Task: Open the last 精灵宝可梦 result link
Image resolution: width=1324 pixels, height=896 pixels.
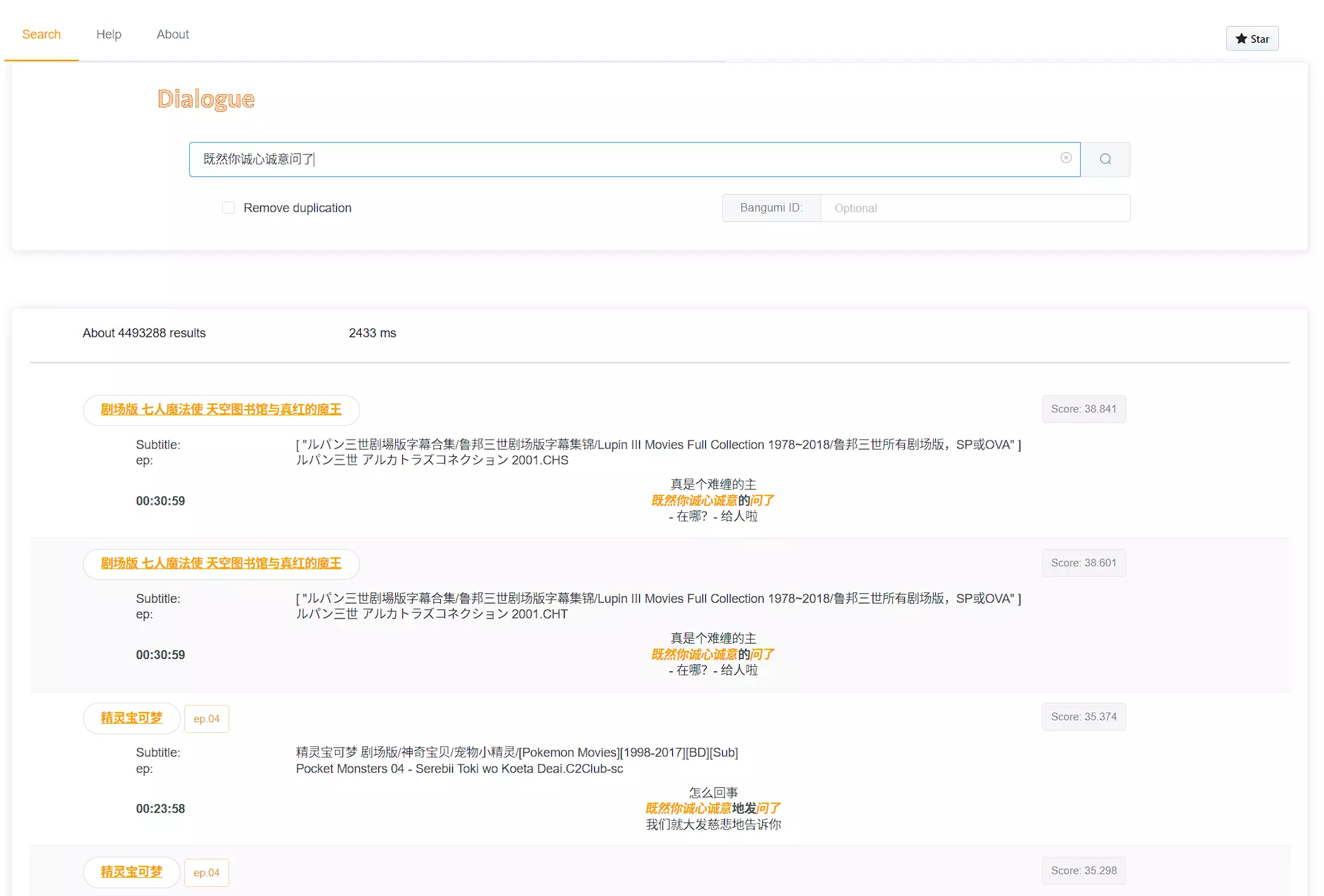Action: click(x=131, y=871)
